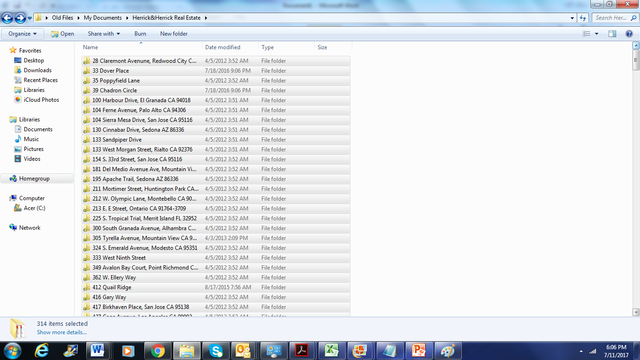
Task: Open the Share with dropdown
Action: pyautogui.click(x=104, y=34)
